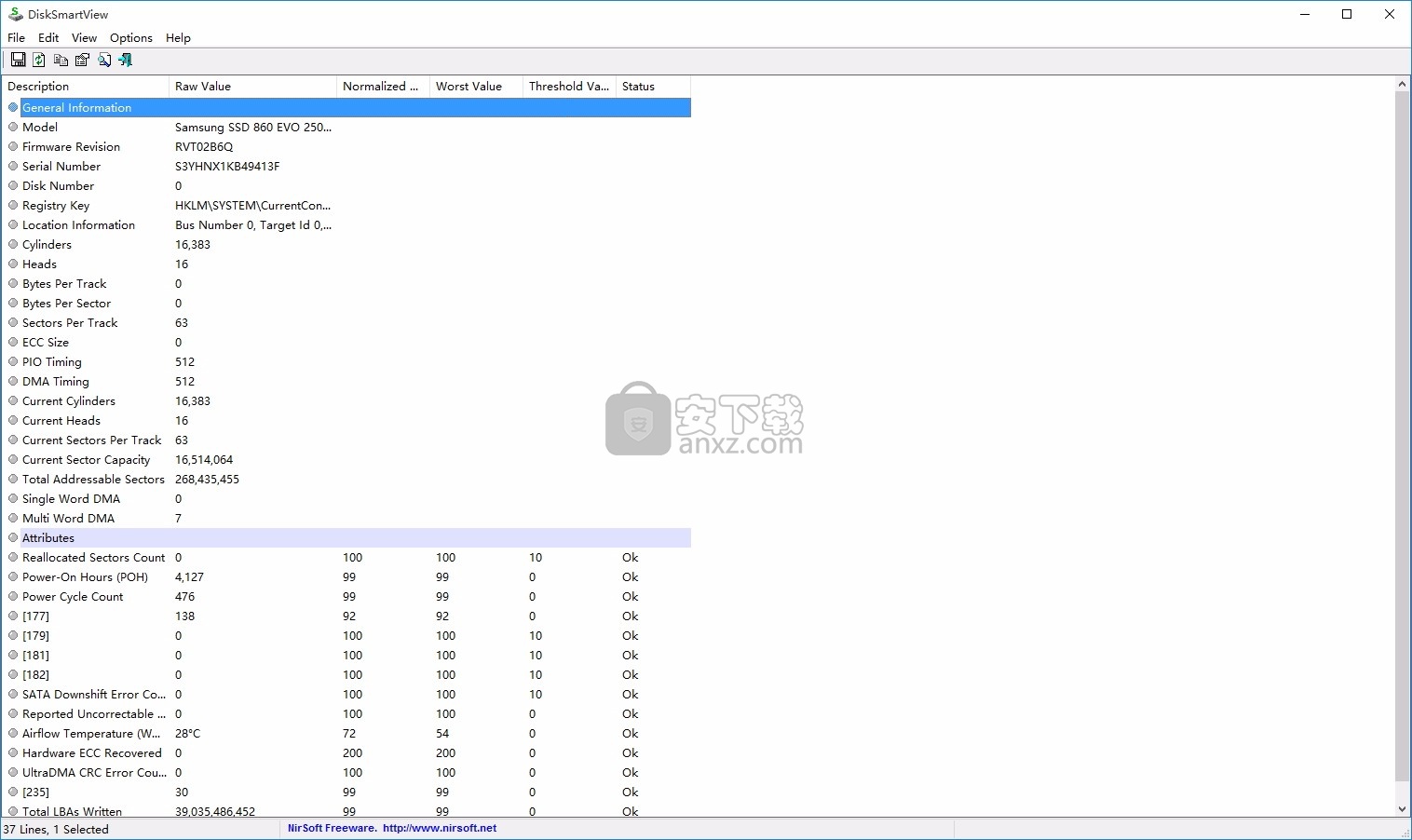Screen dimensions: 1412x840
Task: Open the View menu
Action: [84, 37]
